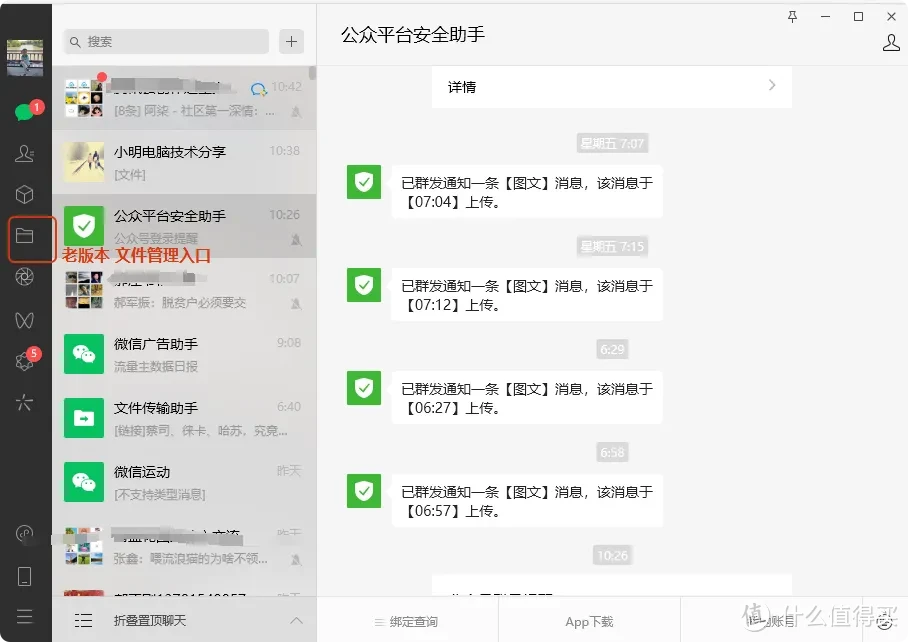
Task: Open the 文件传输助手 conversation
Action: tap(184, 418)
